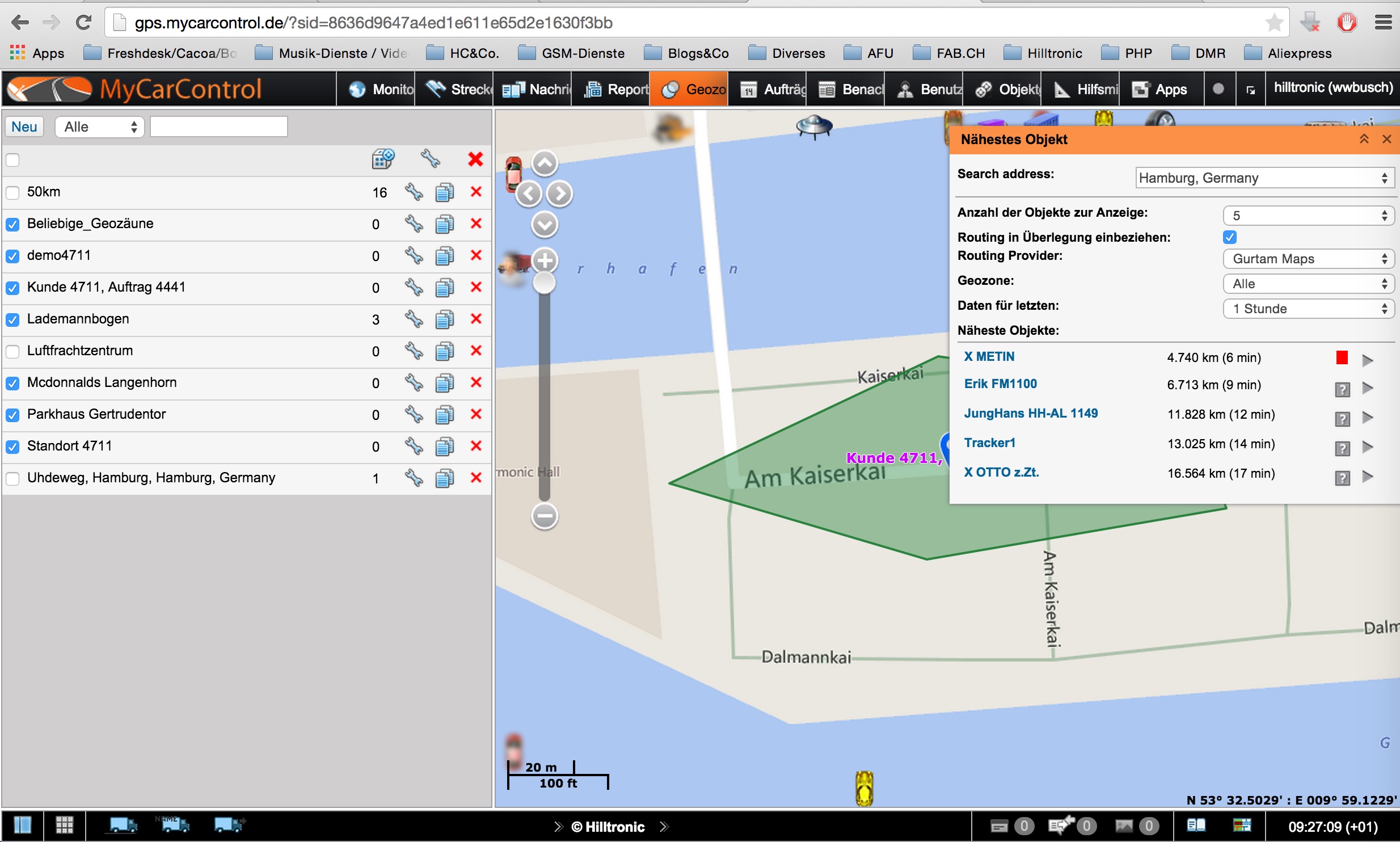This screenshot has width=1400, height=842.
Task: Click wrench icon for Lademannbogen geofence
Action: [414, 319]
